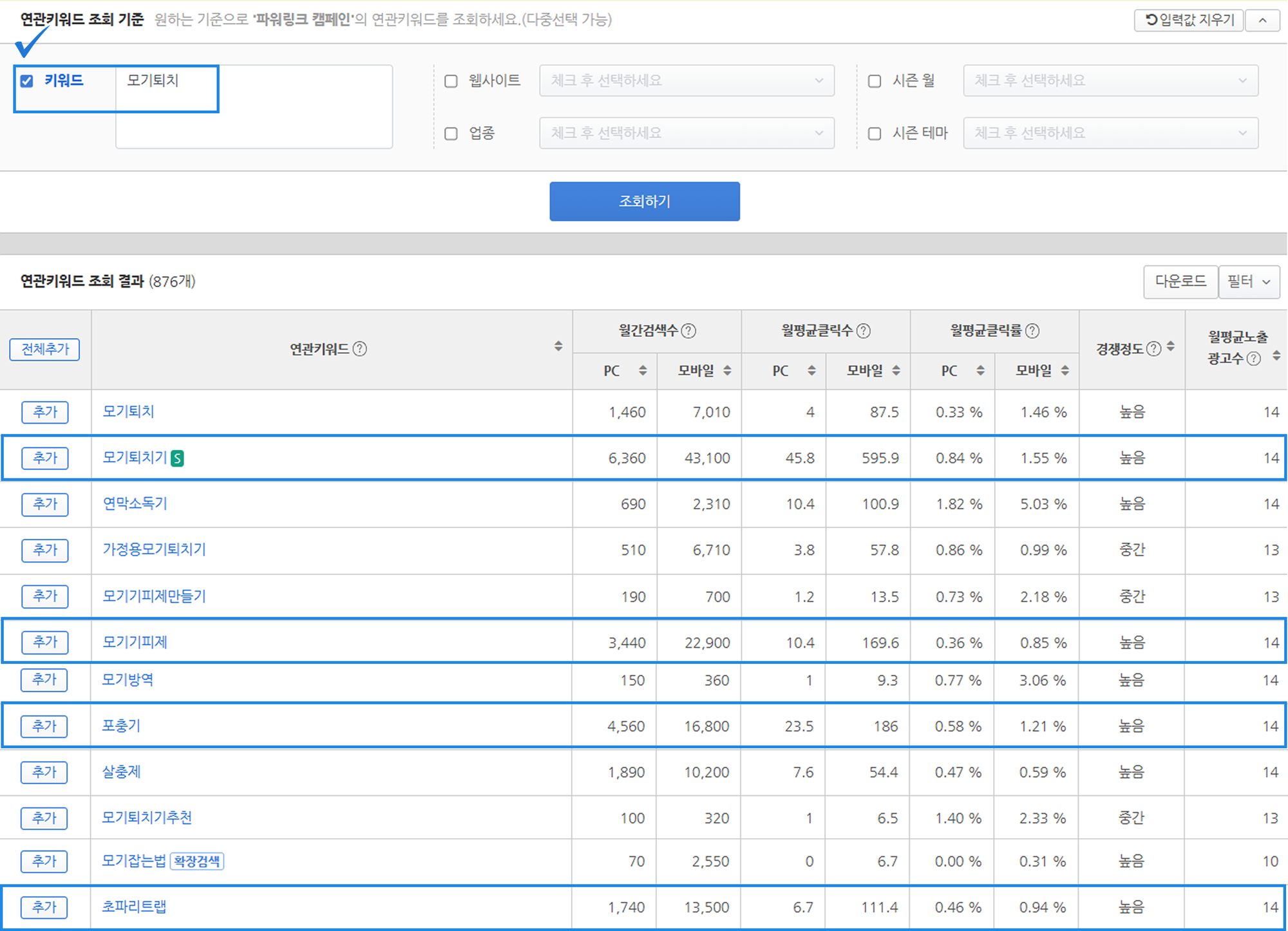This screenshot has height=931, width=1288.
Task: Click the question mark next to 경쟁정도
Action: [x=1153, y=348]
